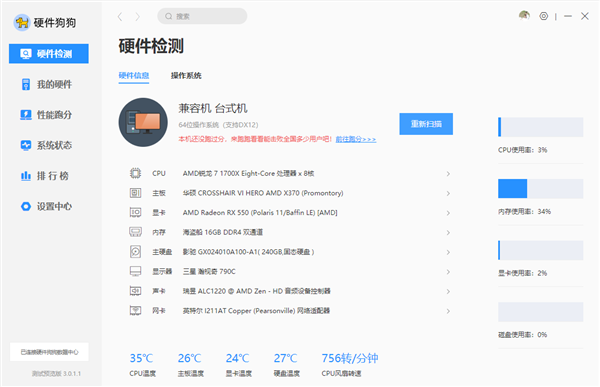Click the 显卡使用率 usage bar
The image size is (600, 387).
click(x=541, y=250)
